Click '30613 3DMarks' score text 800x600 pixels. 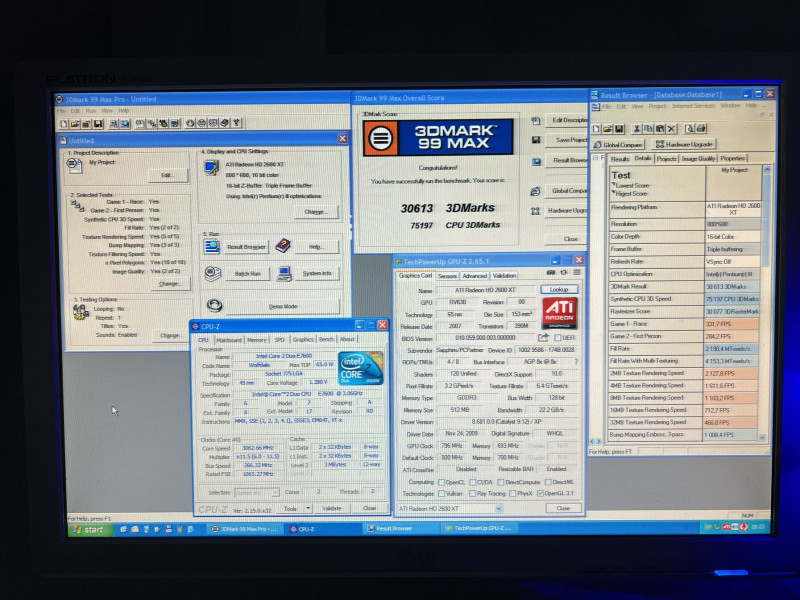coord(447,208)
